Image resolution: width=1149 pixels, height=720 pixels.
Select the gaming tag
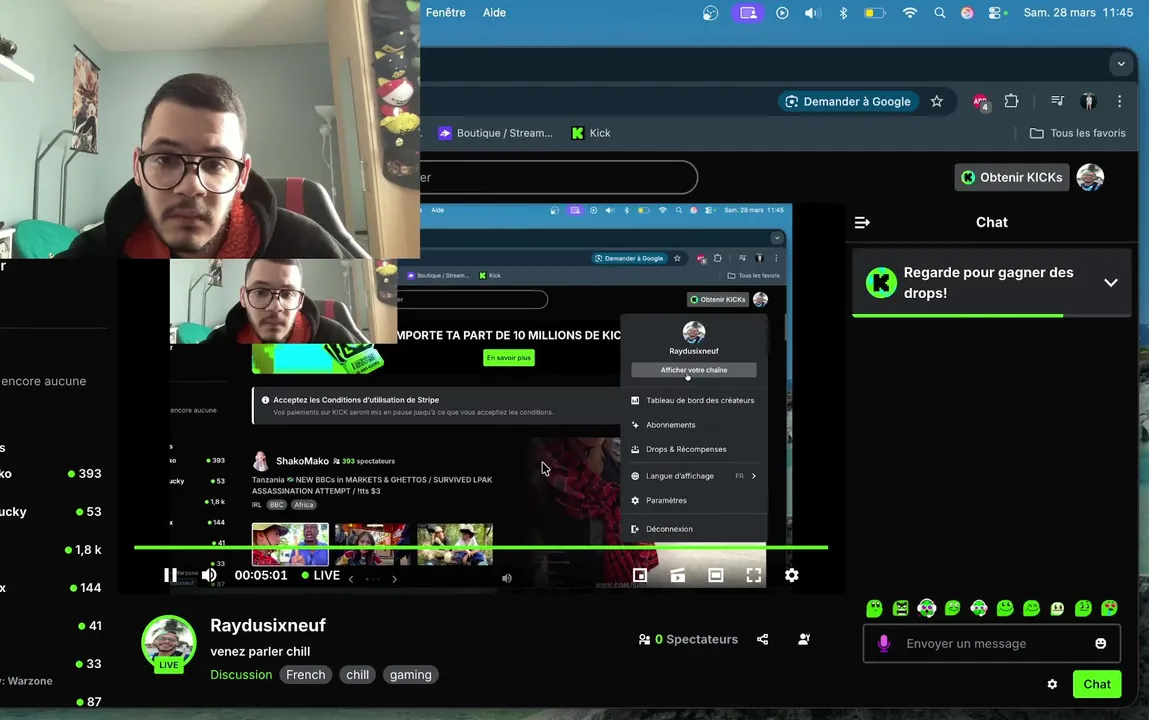[x=410, y=675]
